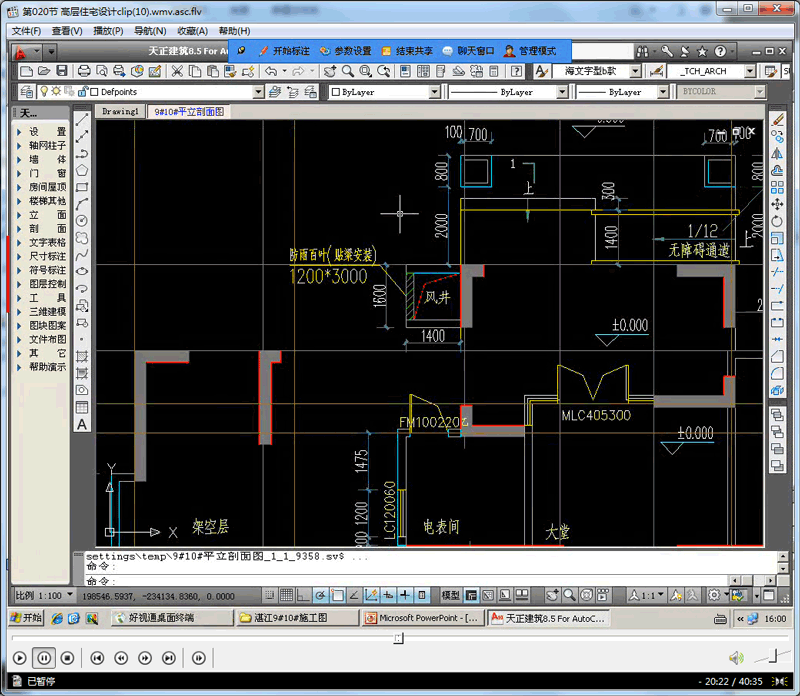
Task: Toggle the 模型 model space button
Action: (x=451, y=595)
